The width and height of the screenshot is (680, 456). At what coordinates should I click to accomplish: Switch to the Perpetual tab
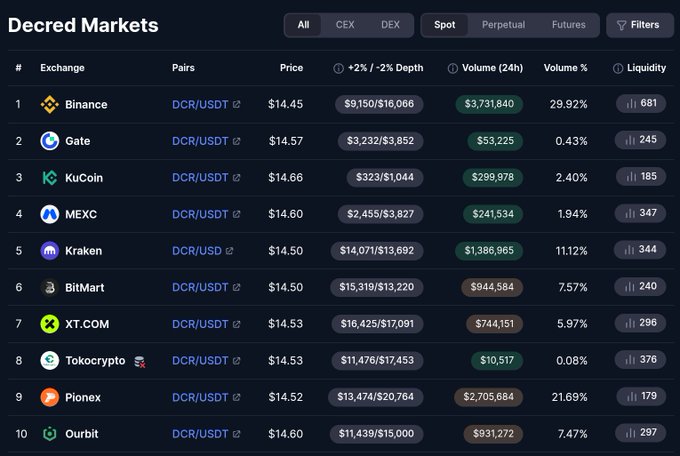503,25
